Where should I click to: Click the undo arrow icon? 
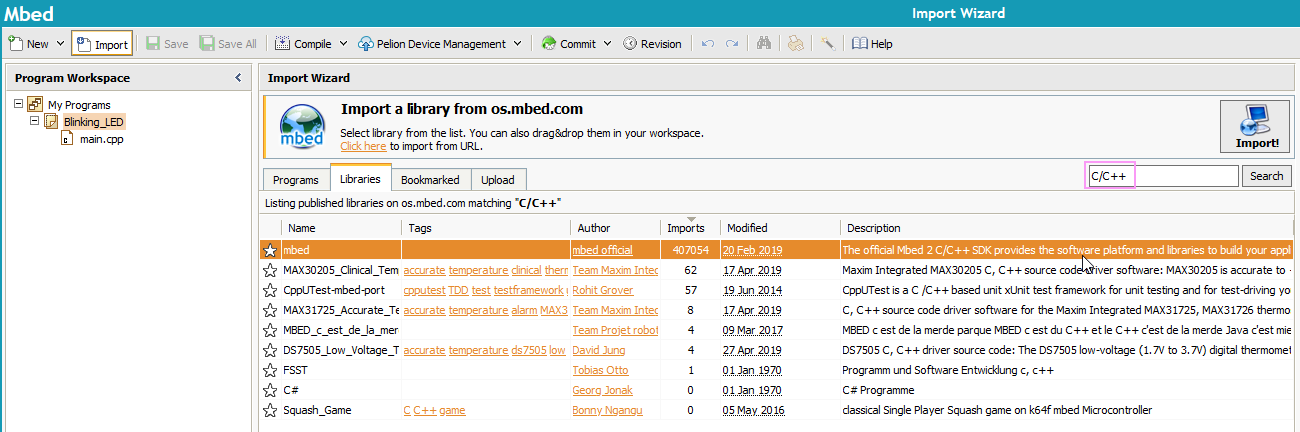pos(708,44)
